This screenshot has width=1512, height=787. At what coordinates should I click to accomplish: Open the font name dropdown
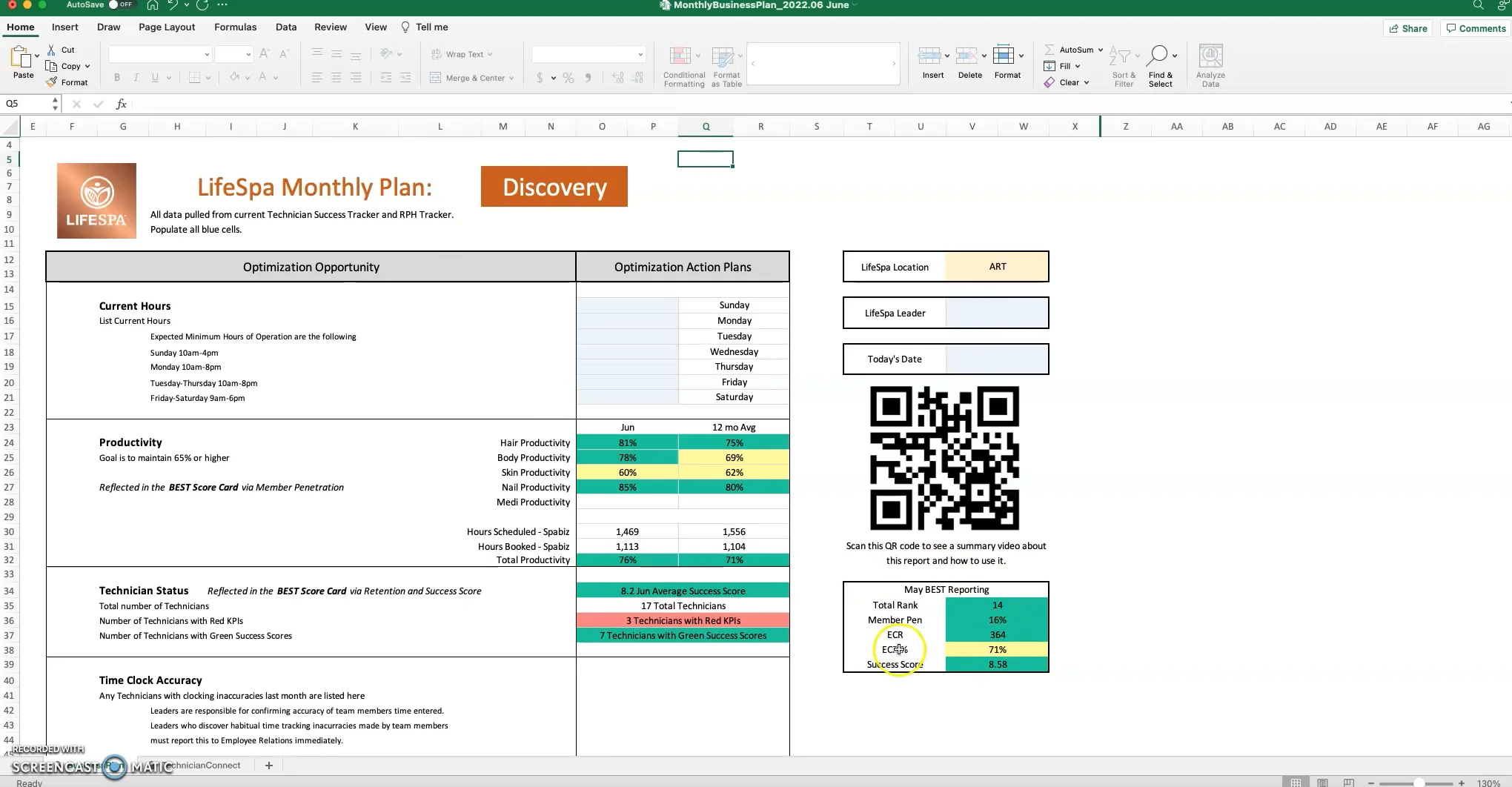(207, 54)
